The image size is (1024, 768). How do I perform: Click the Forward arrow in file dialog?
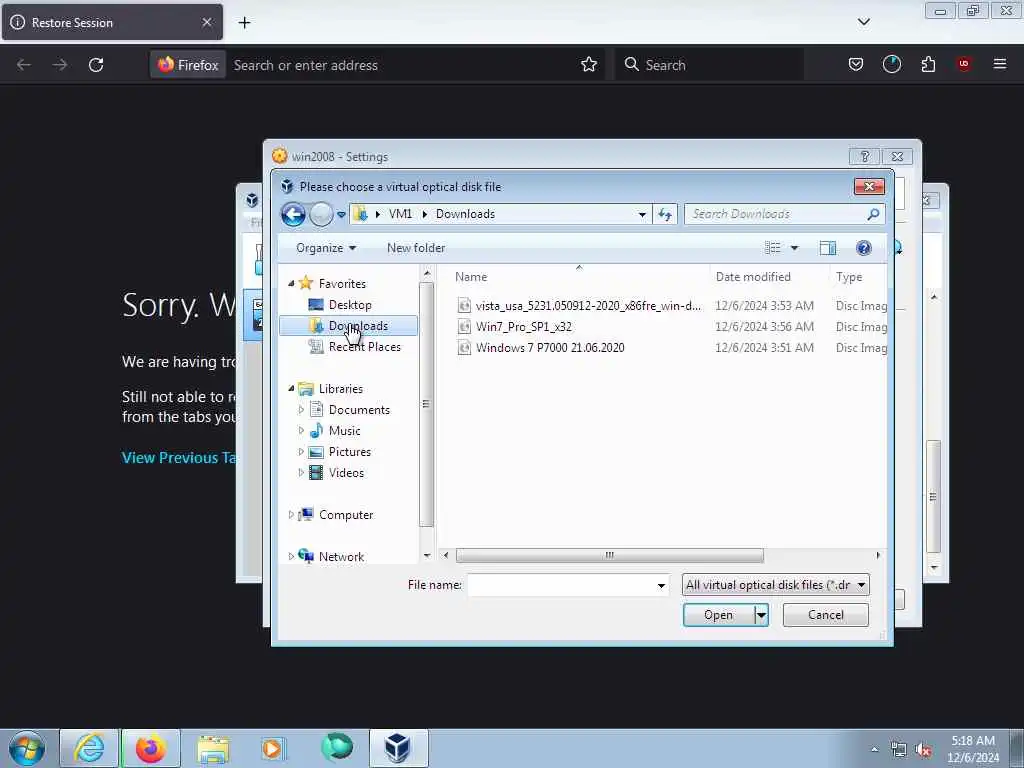point(321,214)
